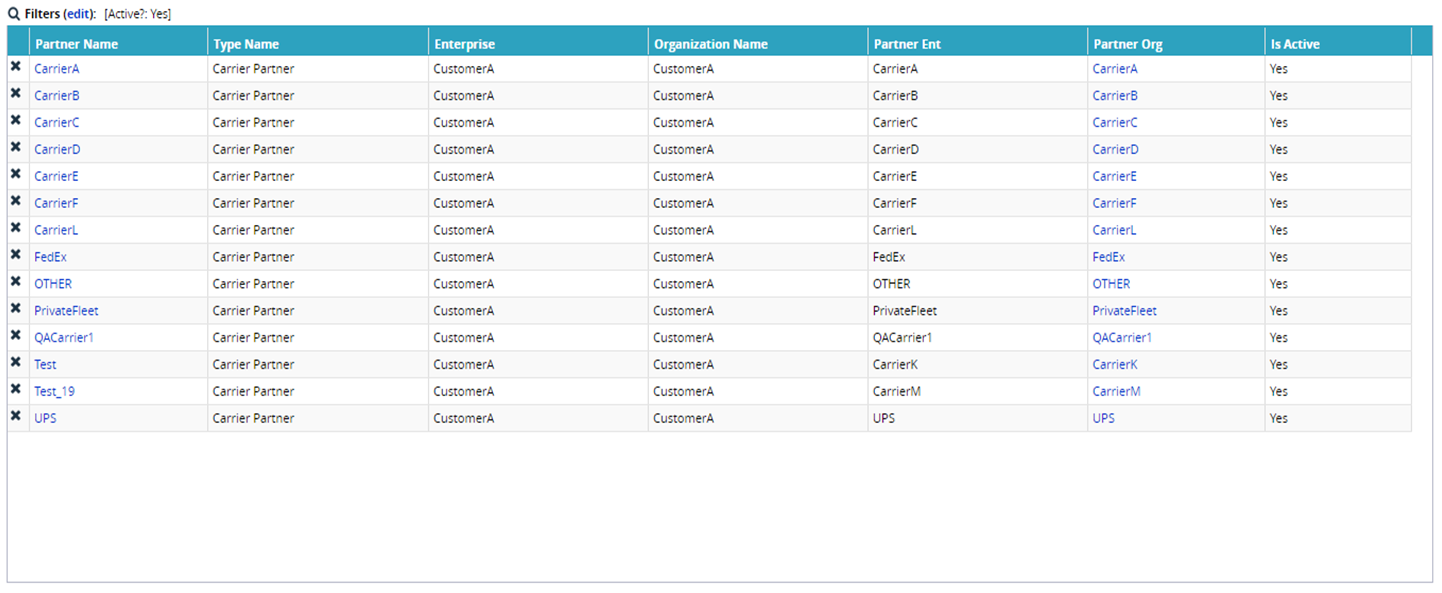
Task: Delete the PrivateFleet row using its X icon
Action: 16,308
